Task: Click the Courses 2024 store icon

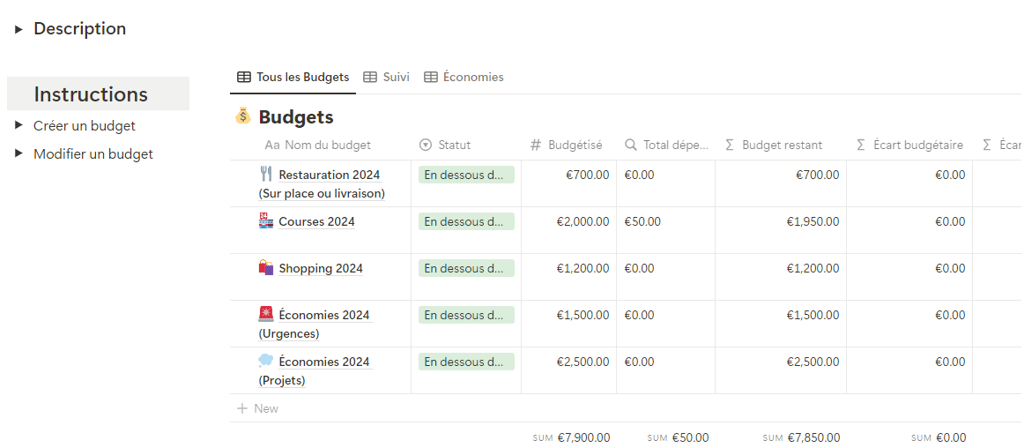Action: pos(265,221)
